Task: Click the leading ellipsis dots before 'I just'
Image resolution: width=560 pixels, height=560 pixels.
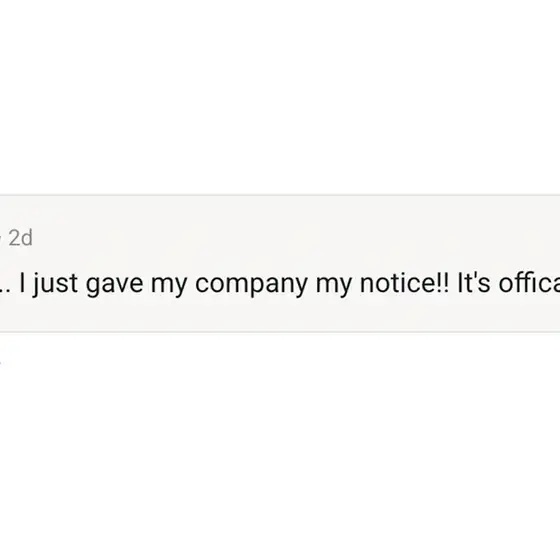Action: pyautogui.click(x=5, y=291)
